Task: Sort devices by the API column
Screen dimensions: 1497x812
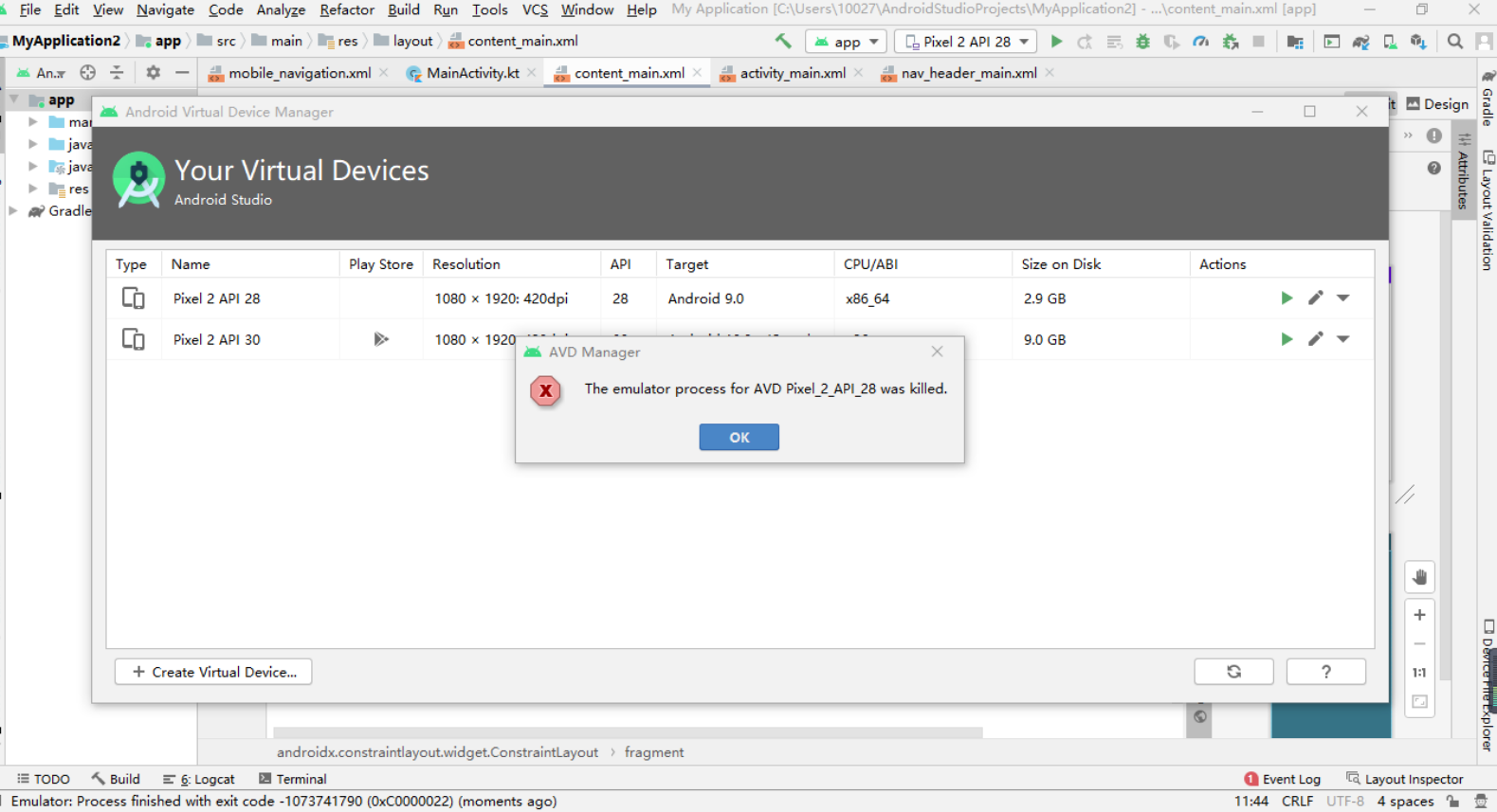Action: point(628,264)
